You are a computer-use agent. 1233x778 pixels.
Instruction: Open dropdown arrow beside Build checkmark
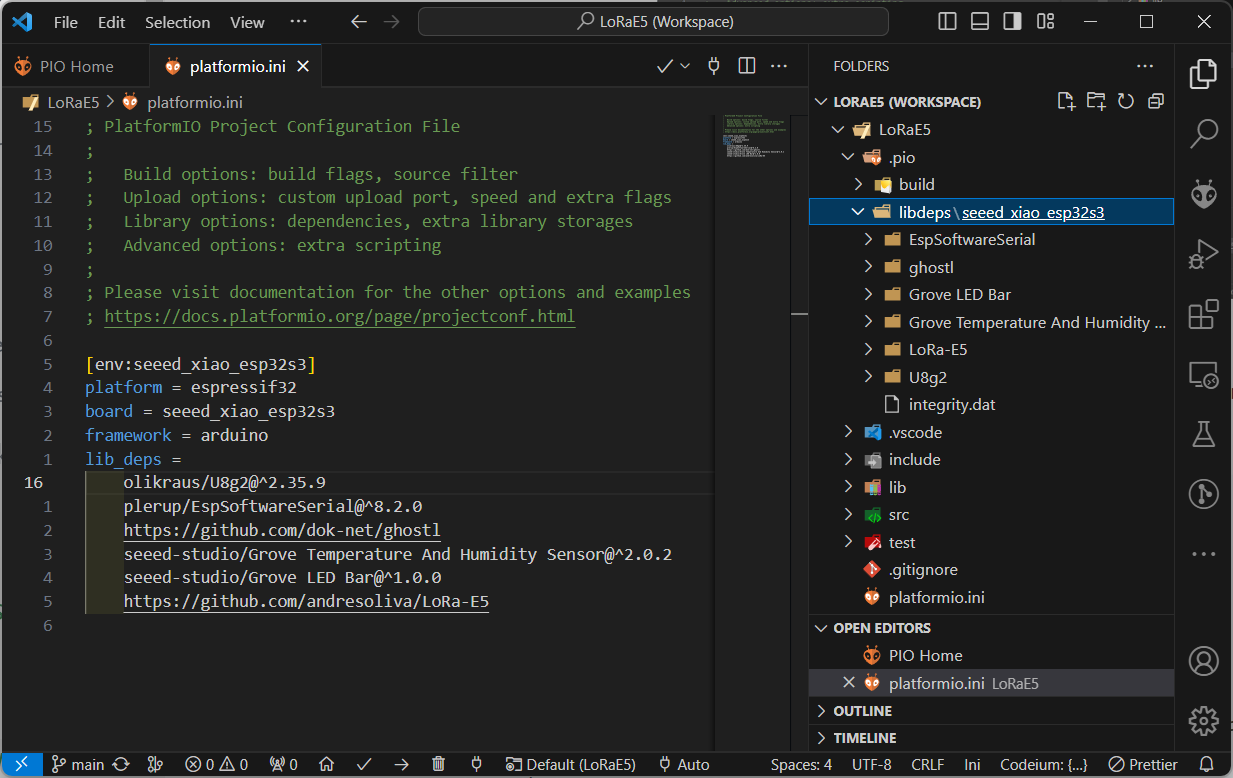[685, 66]
